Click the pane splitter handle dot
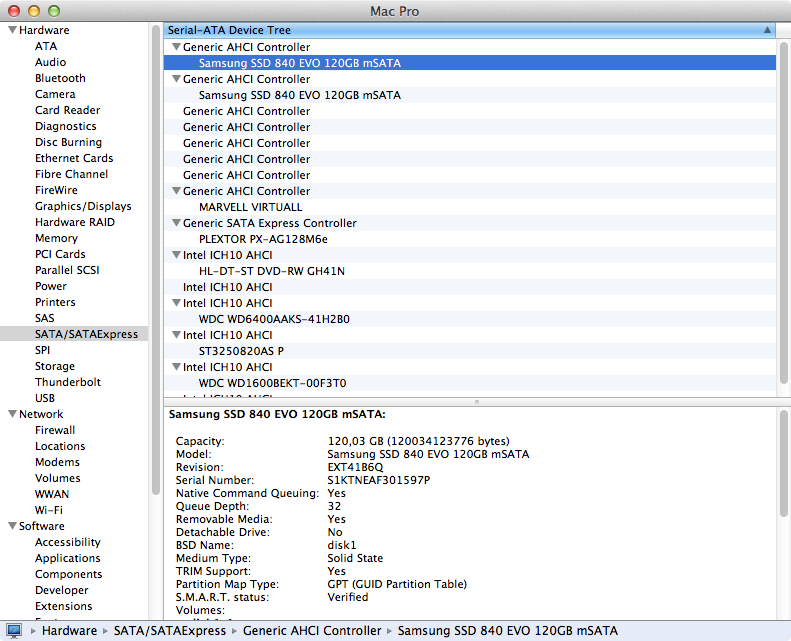This screenshot has height=641, width=791. pyautogui.click(x=477, y=402)
